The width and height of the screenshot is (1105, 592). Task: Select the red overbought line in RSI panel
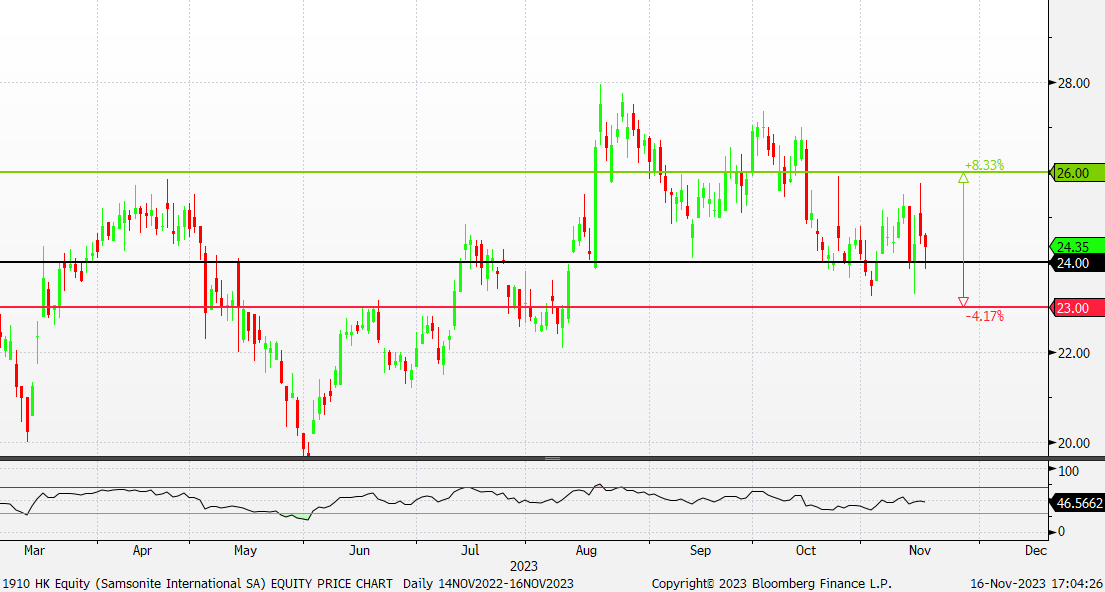525,487
